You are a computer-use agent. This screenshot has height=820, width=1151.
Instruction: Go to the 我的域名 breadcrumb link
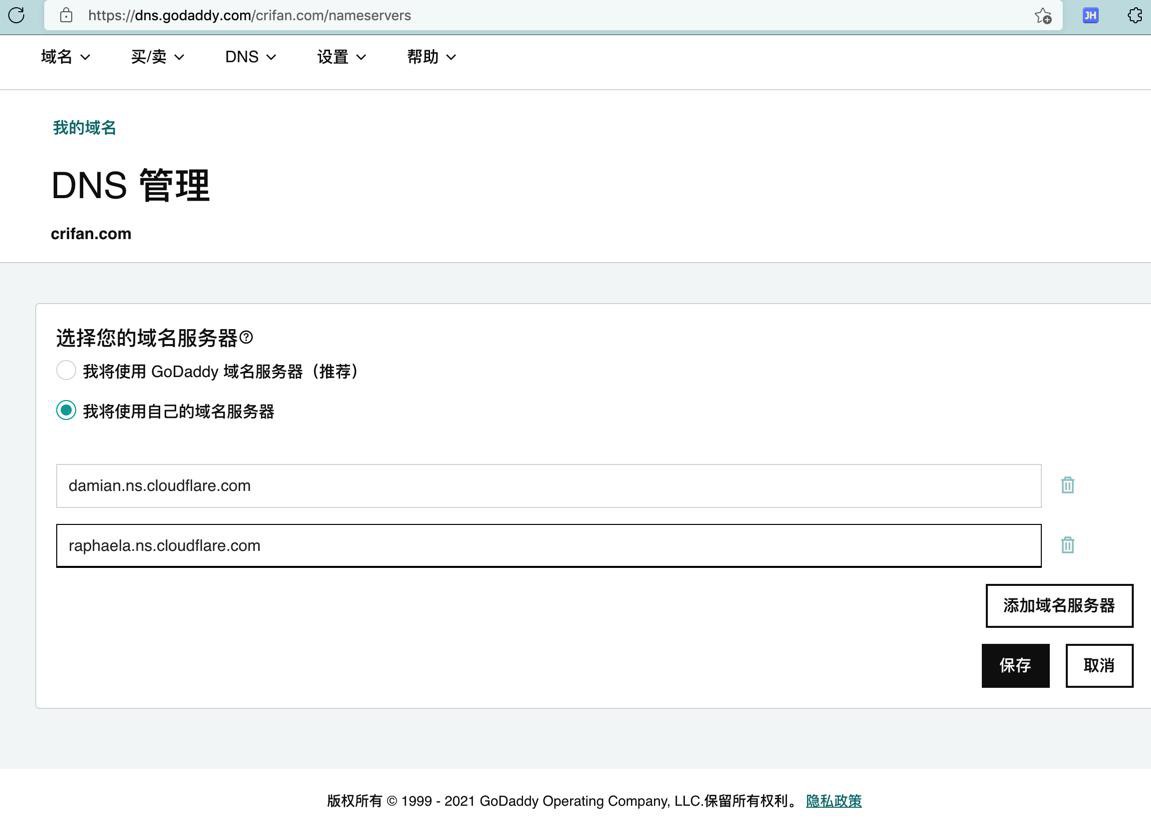pyautogui.click(x=84, y=128)
